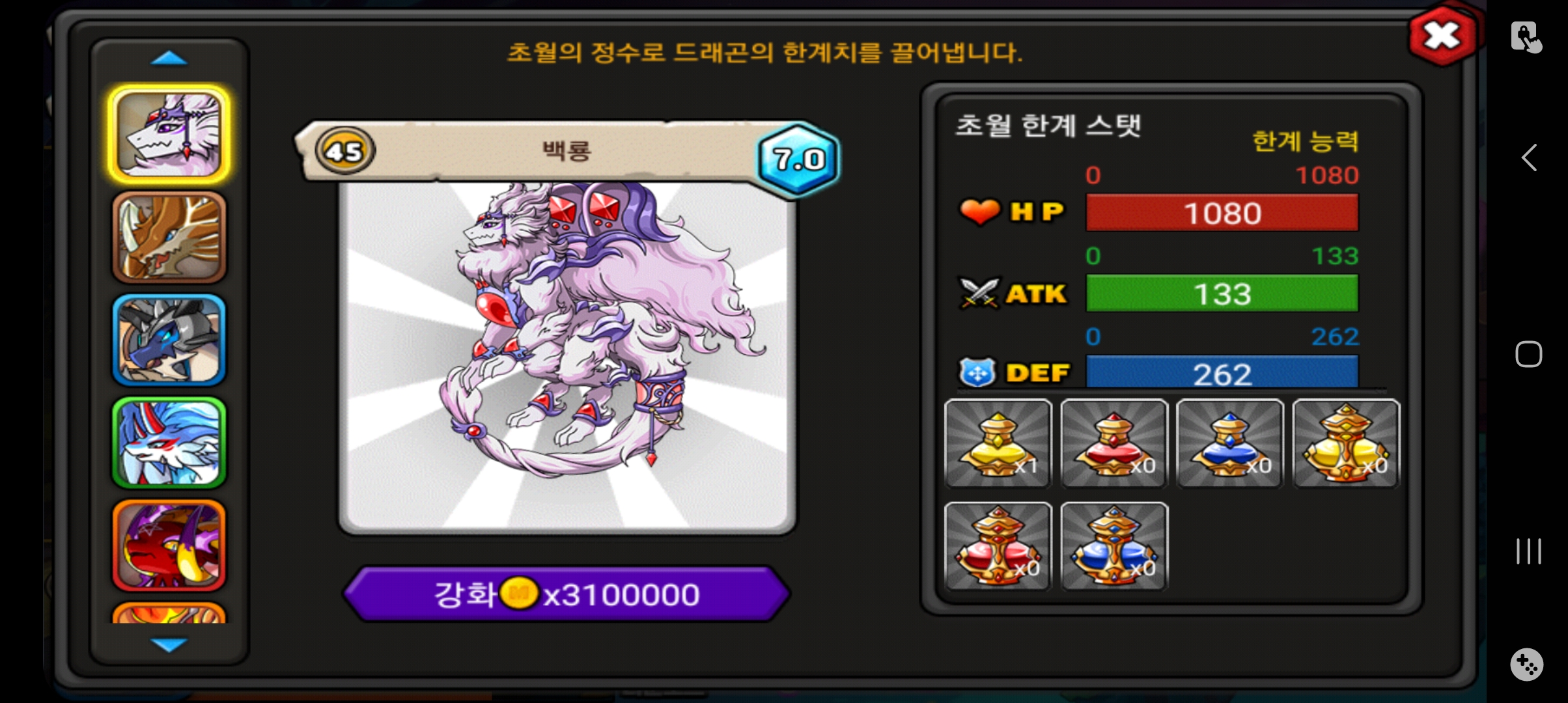Choose the brown horned dragon portrait
This screenshot has width=1568, height=703.
(x=169, y=237)
